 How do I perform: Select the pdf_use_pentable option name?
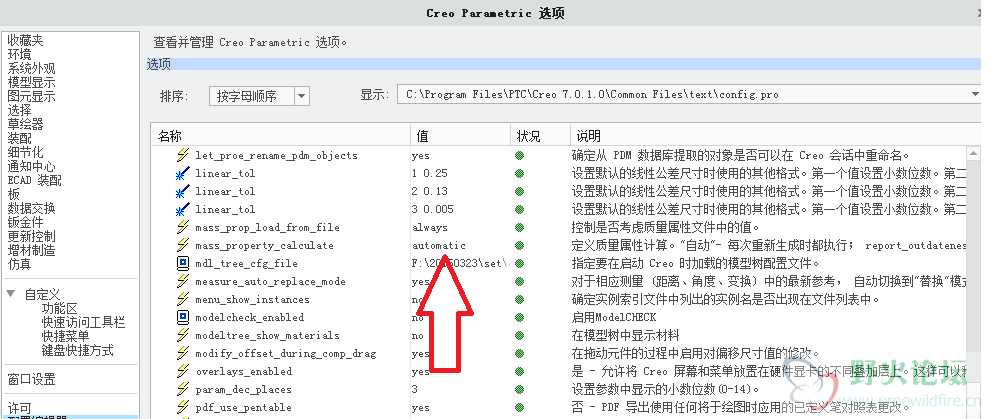(243, 408)
